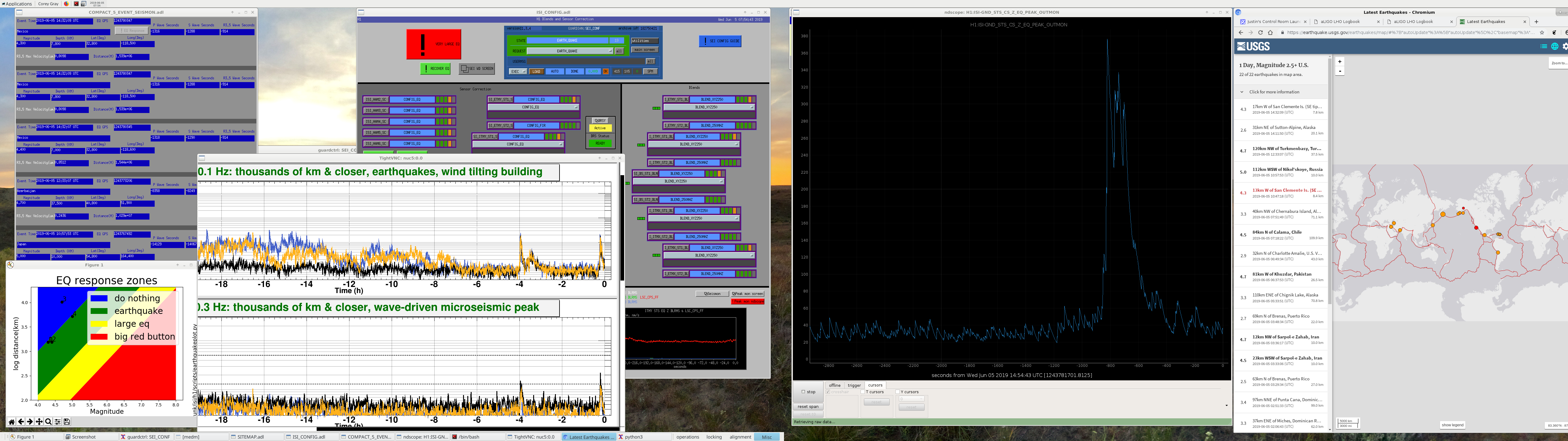Screen dimensions: 1568x441
Task: Open the EXEC dropdown in ISI_CONFIG
Action: 518,71
